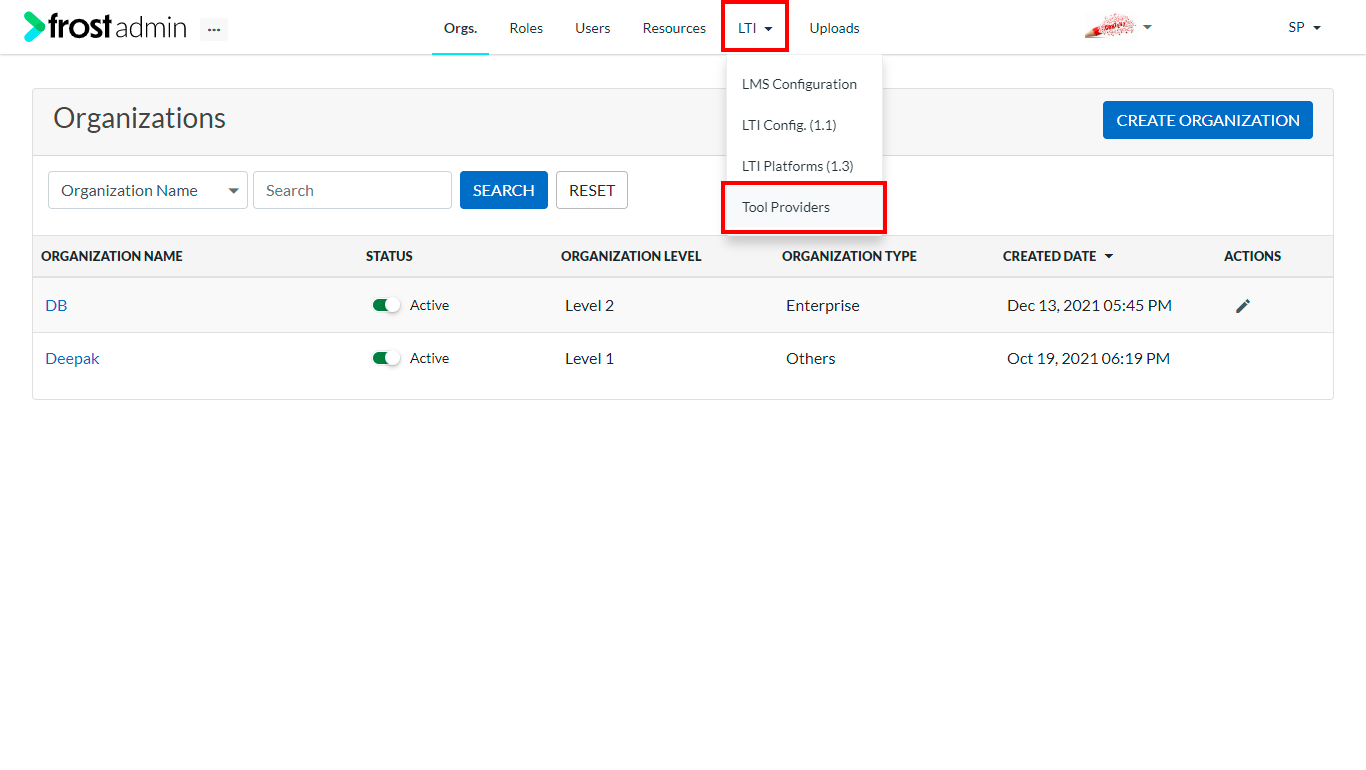The image size is (1366, 770).
Task: Click the Organizations page heading
Action: (139, 118)
